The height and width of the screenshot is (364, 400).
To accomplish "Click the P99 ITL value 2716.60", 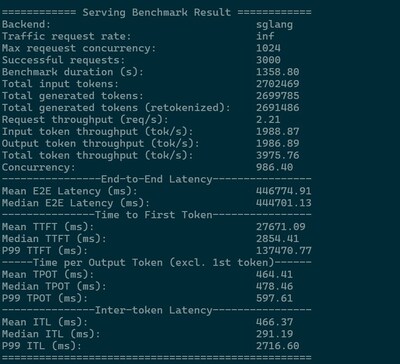I will click(278, 346).
